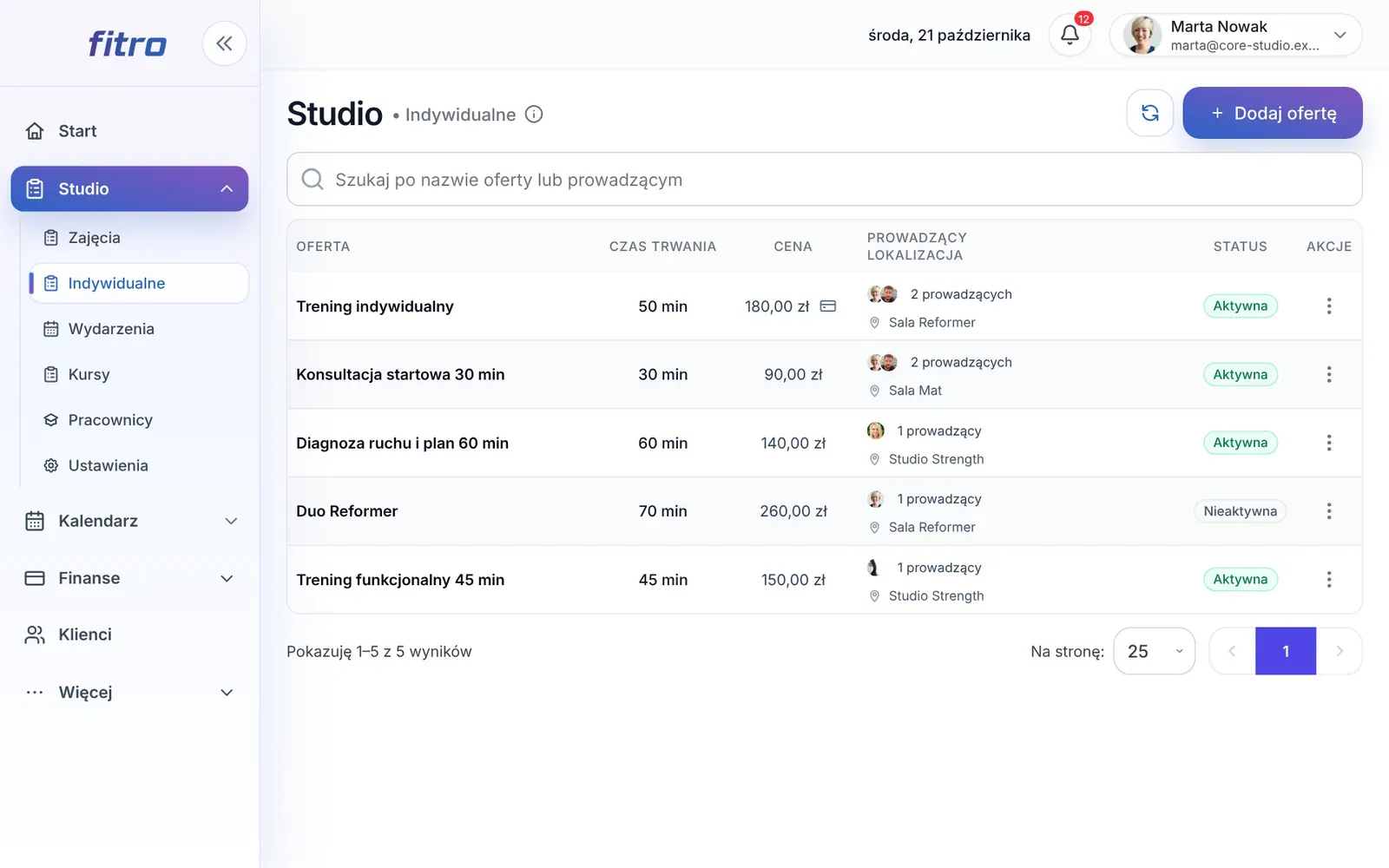
Task: Click Marta Nowak profile avatar
Action: point(1142,35)
